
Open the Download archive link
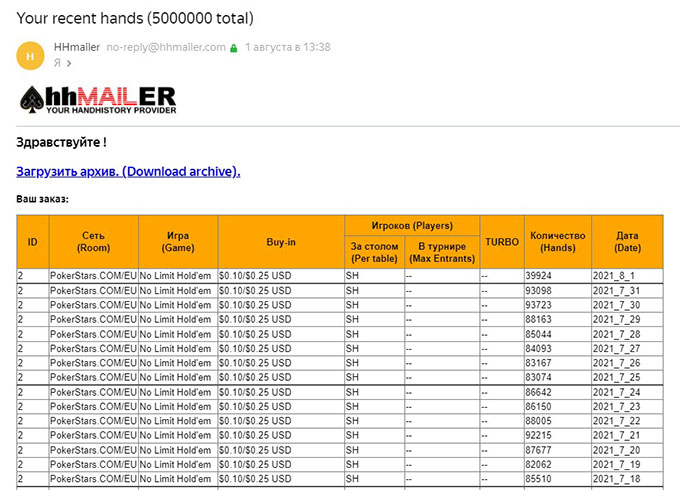tap(128, 171)
